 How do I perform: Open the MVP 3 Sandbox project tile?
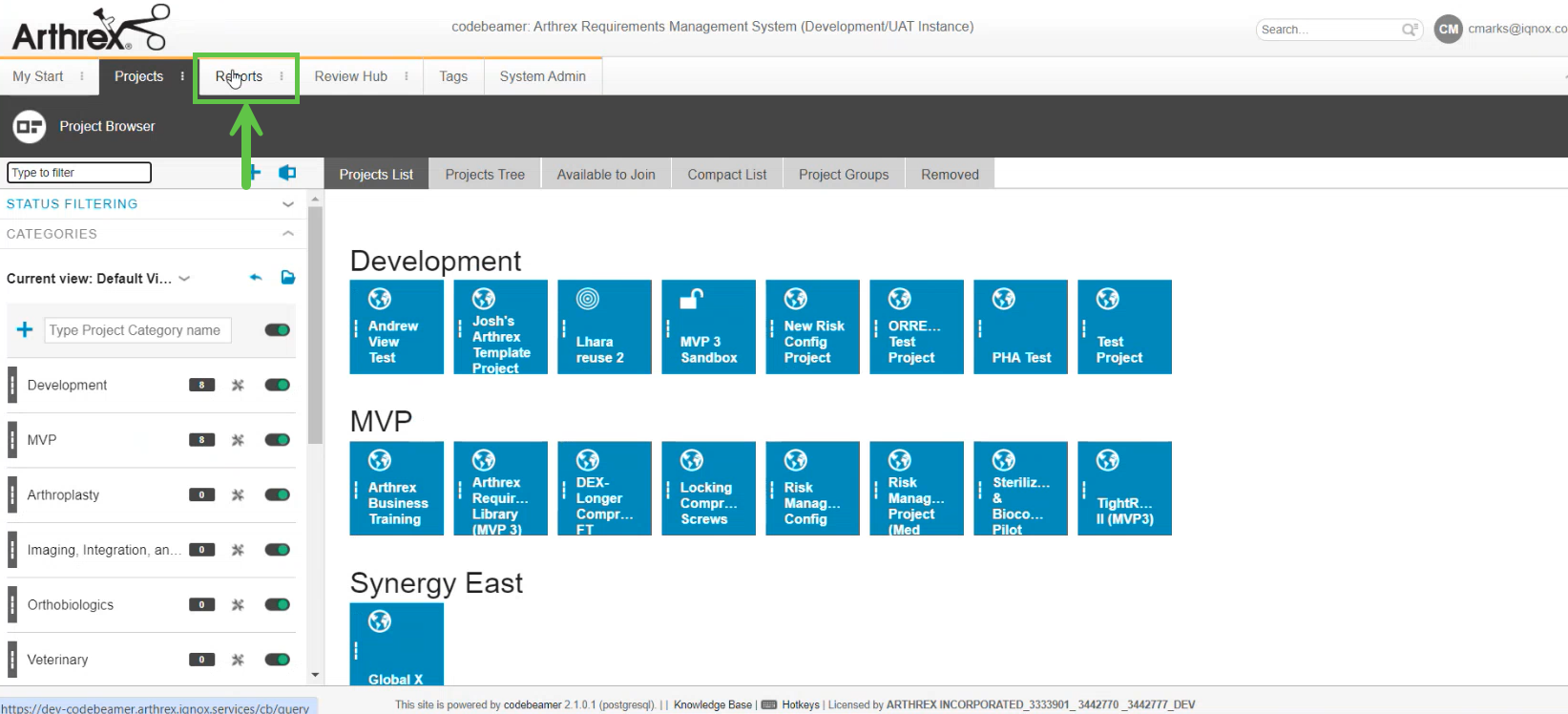(x=708, y=326)
